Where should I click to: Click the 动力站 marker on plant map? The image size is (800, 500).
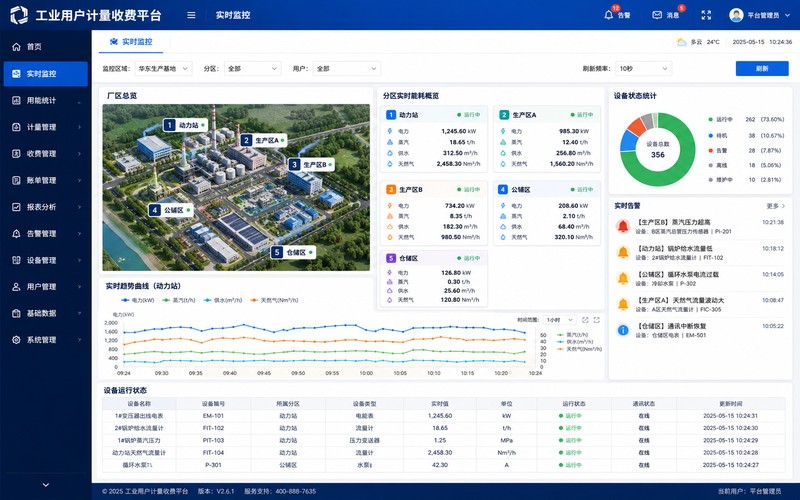point(186,125)
